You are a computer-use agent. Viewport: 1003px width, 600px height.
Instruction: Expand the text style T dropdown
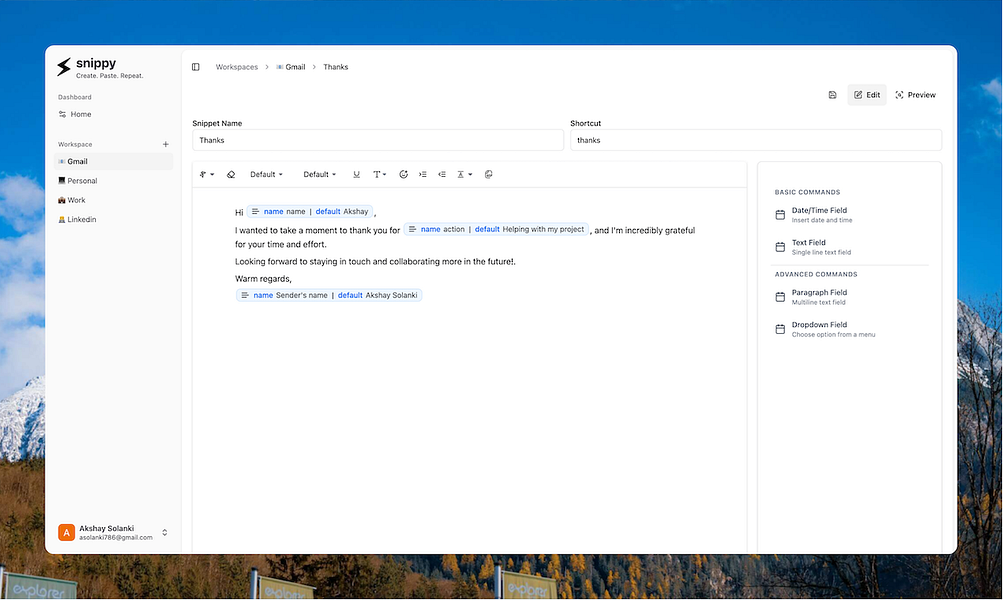coord(380,174)
